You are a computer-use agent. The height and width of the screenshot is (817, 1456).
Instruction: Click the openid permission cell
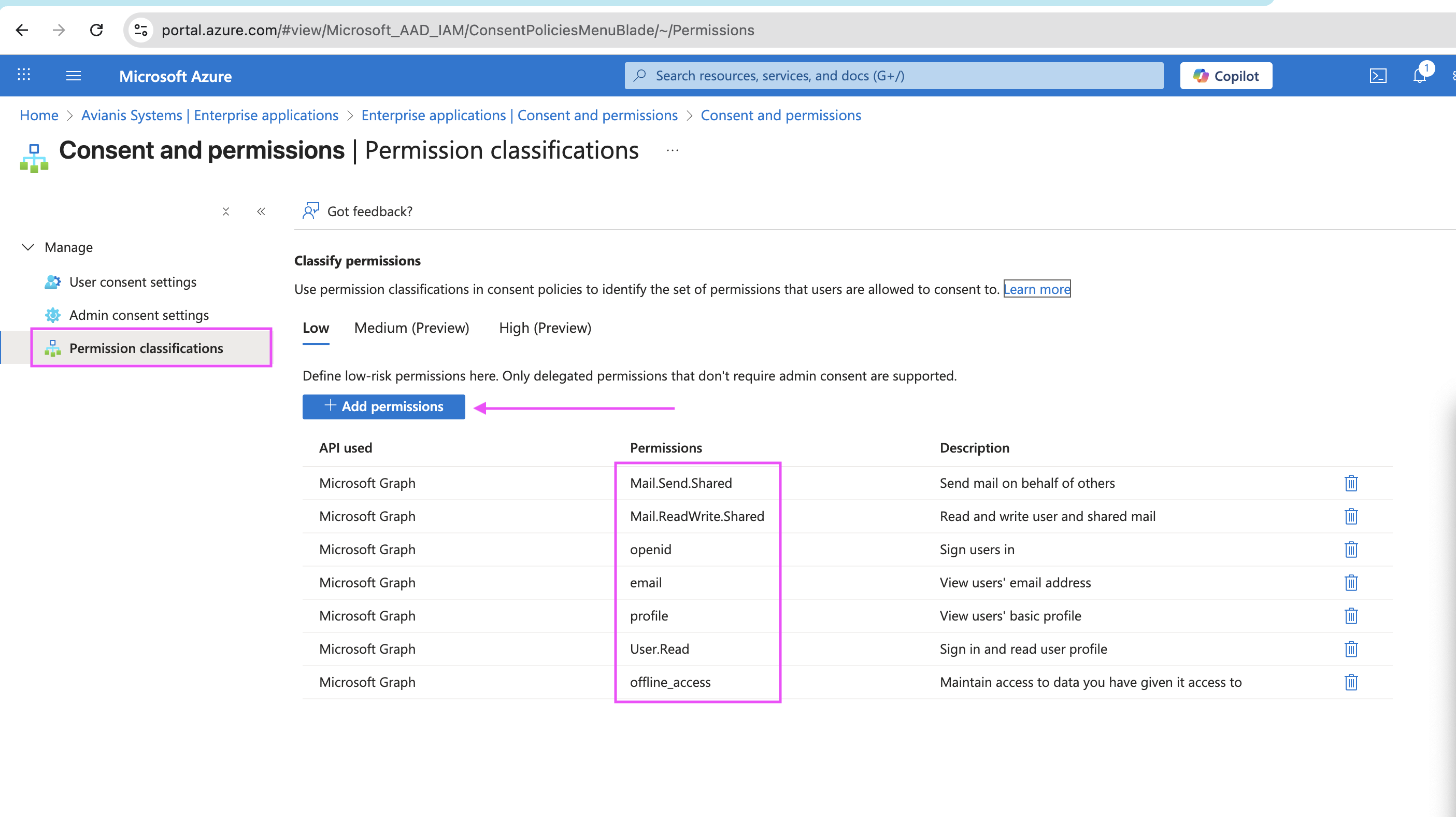651,550
